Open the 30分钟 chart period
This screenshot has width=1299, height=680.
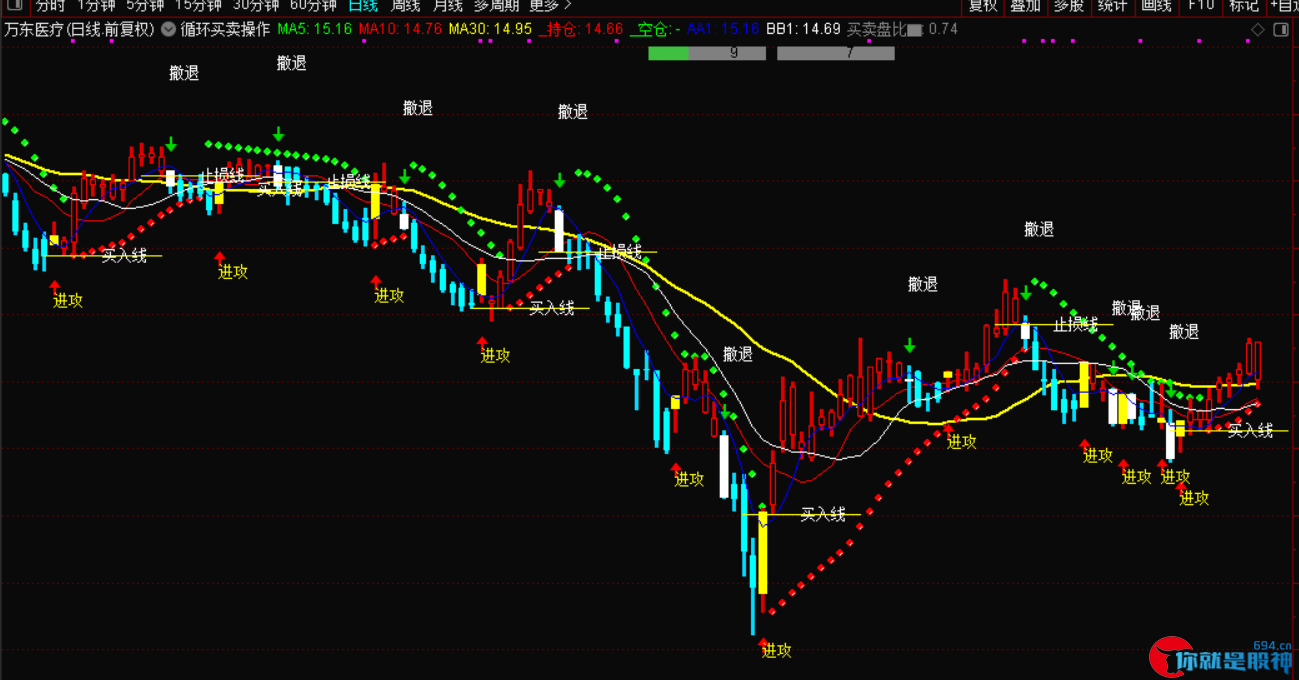pos(255,5)
